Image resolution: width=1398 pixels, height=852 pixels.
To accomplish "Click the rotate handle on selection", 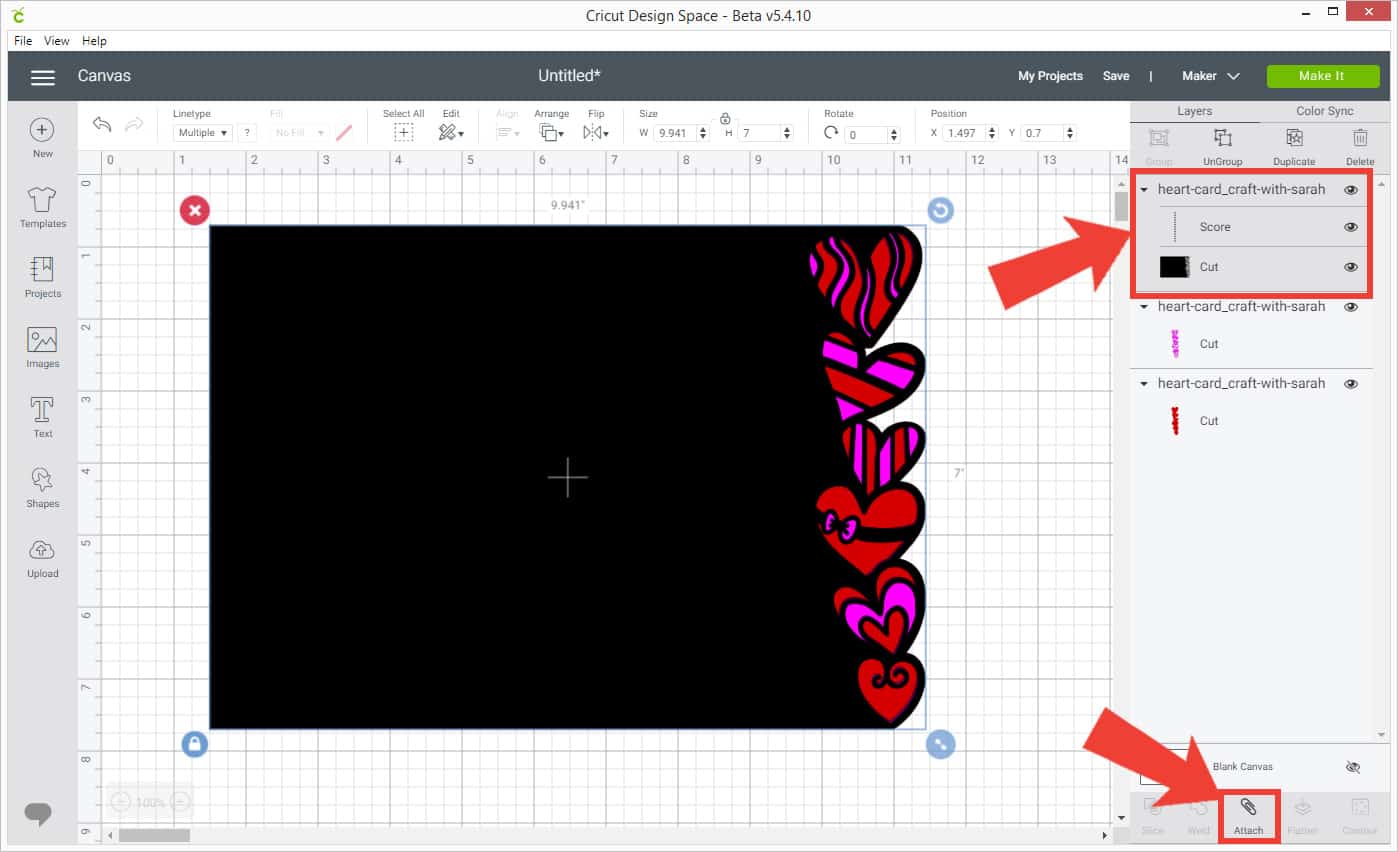I will (940, 210).
